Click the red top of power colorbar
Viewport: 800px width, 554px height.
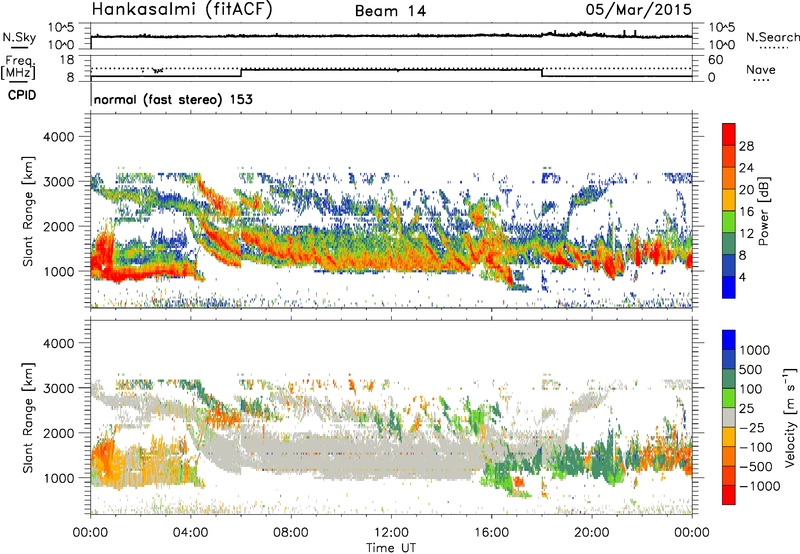[729, 135]
